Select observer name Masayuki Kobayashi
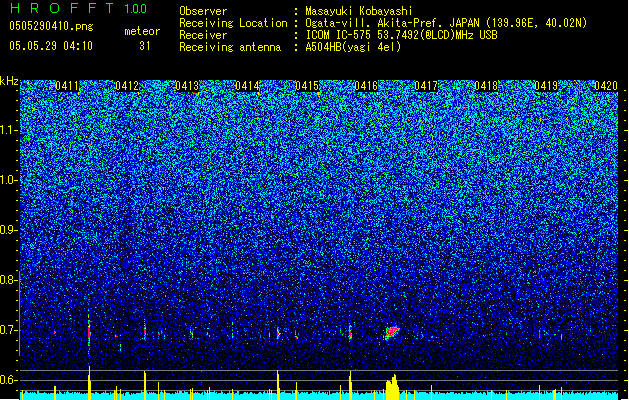Screen dimensions: 629x400 [359, 11]
